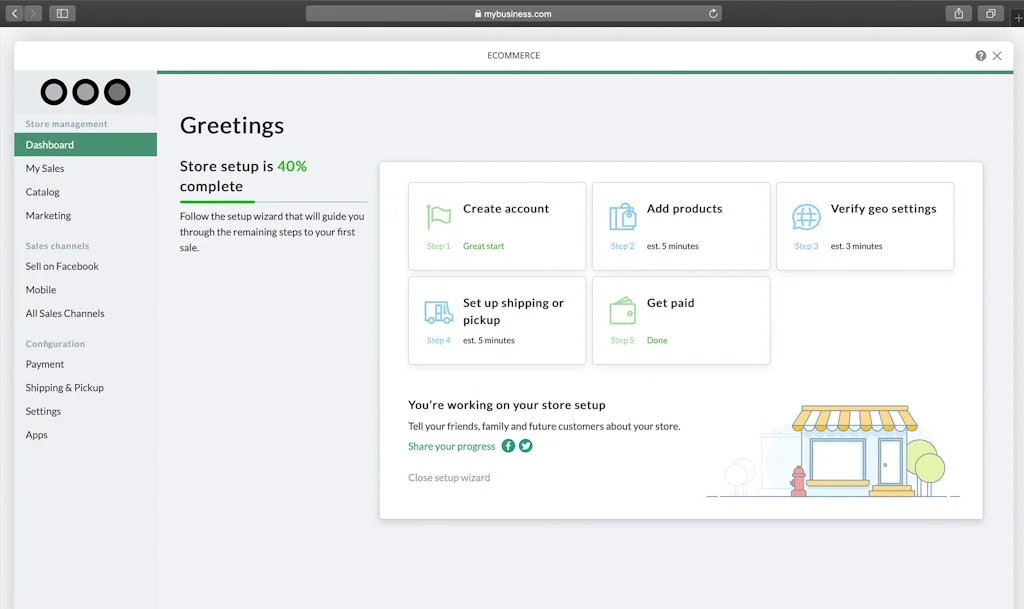Click the Close setup wizard link
Viewport: 1024px width, 609px height.
(x=449, y=478)
